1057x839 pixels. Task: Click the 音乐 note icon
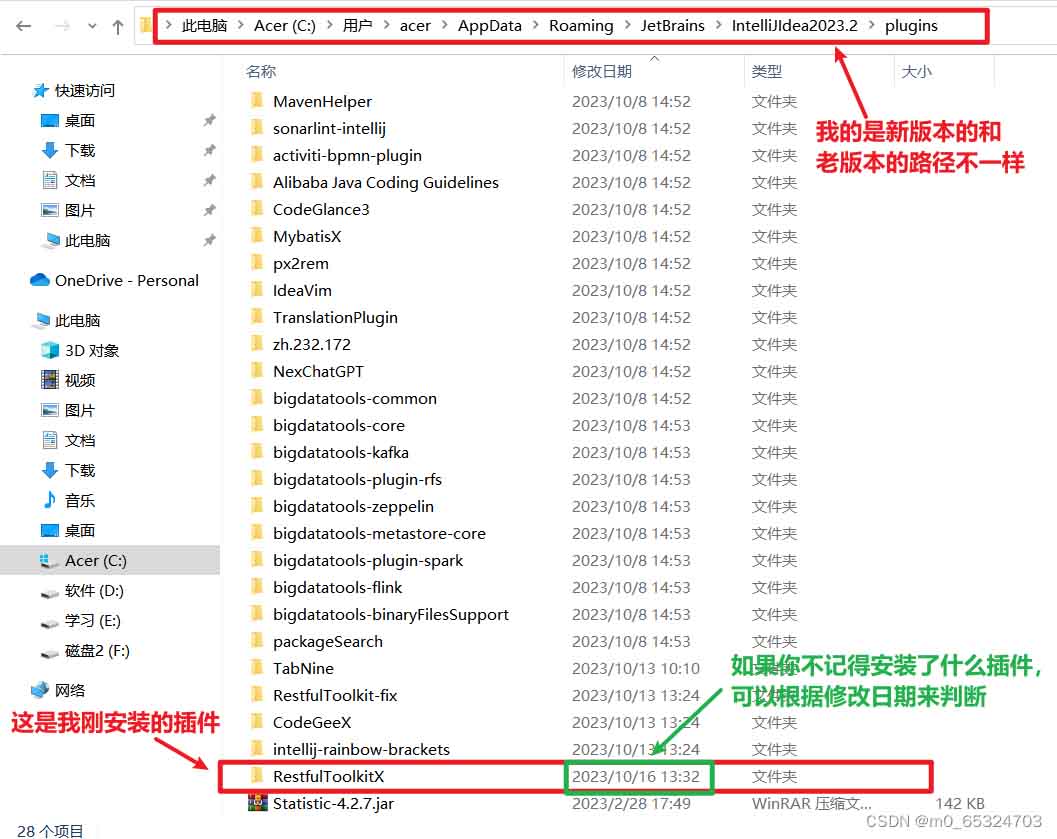50,500
